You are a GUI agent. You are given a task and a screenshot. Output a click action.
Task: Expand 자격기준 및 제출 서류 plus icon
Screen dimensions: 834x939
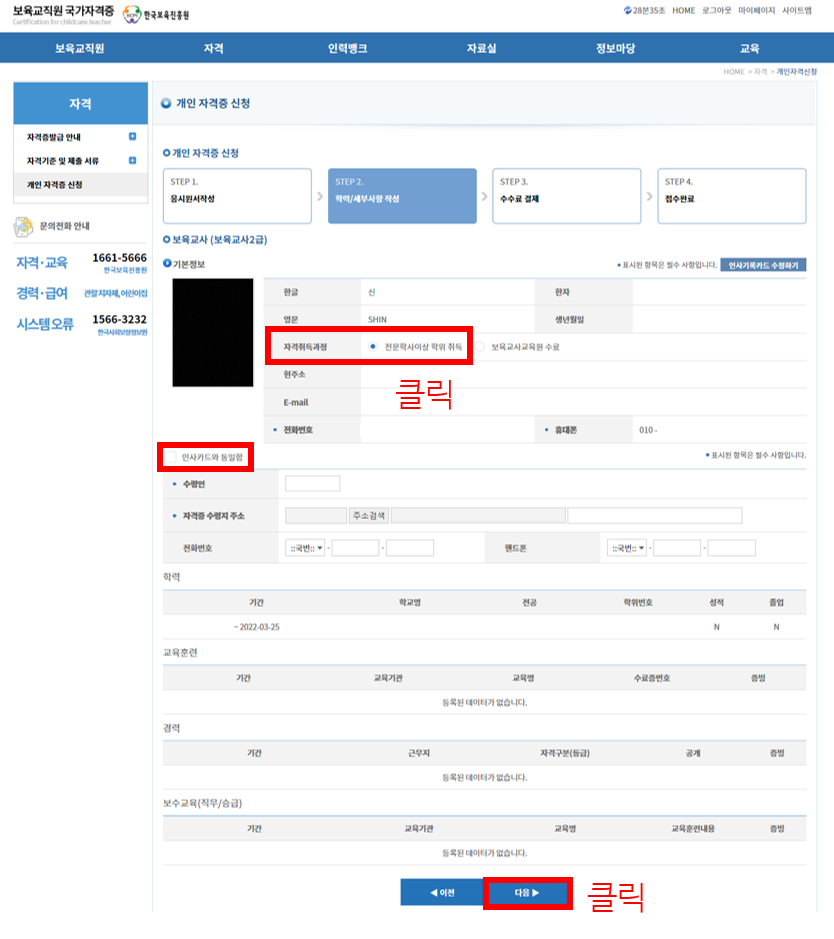click(x=132, y=161)
